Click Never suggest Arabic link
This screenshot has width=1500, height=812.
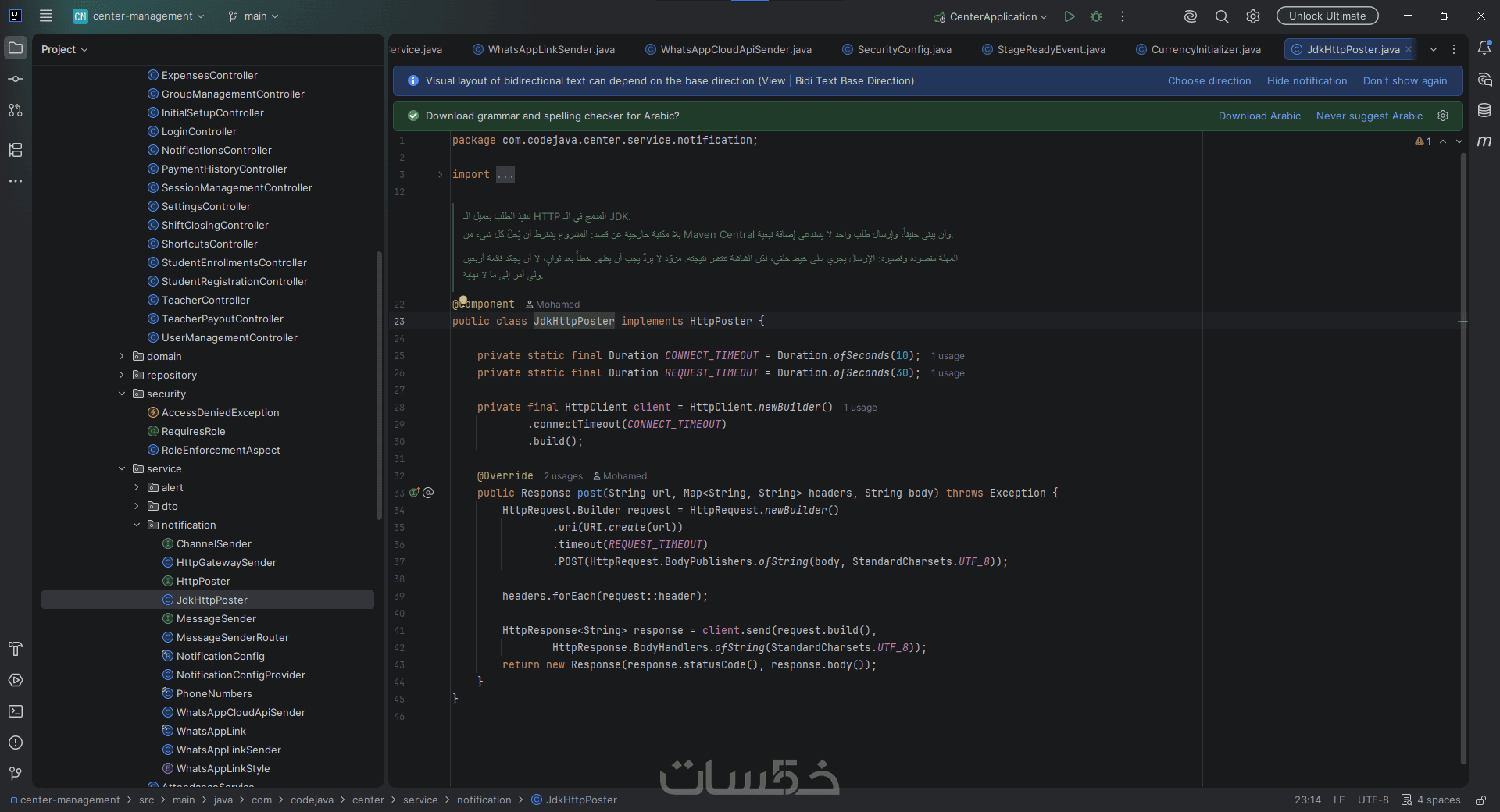coord(1370,116)
